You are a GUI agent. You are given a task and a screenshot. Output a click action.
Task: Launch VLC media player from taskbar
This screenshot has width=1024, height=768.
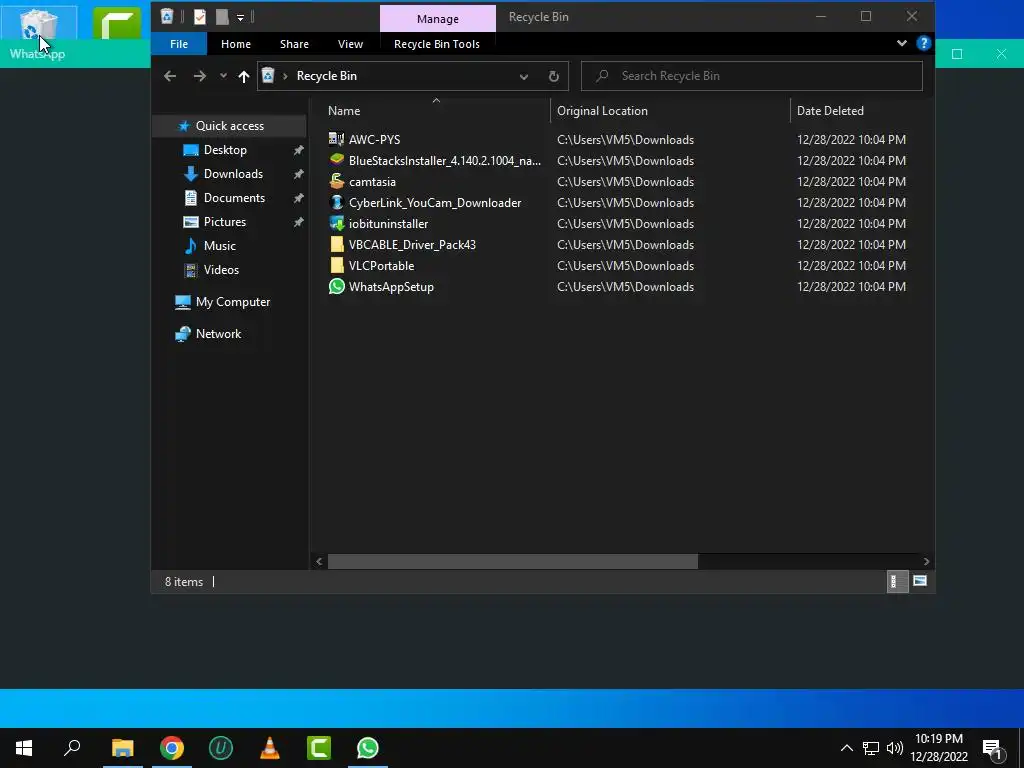tap(270, 748)
